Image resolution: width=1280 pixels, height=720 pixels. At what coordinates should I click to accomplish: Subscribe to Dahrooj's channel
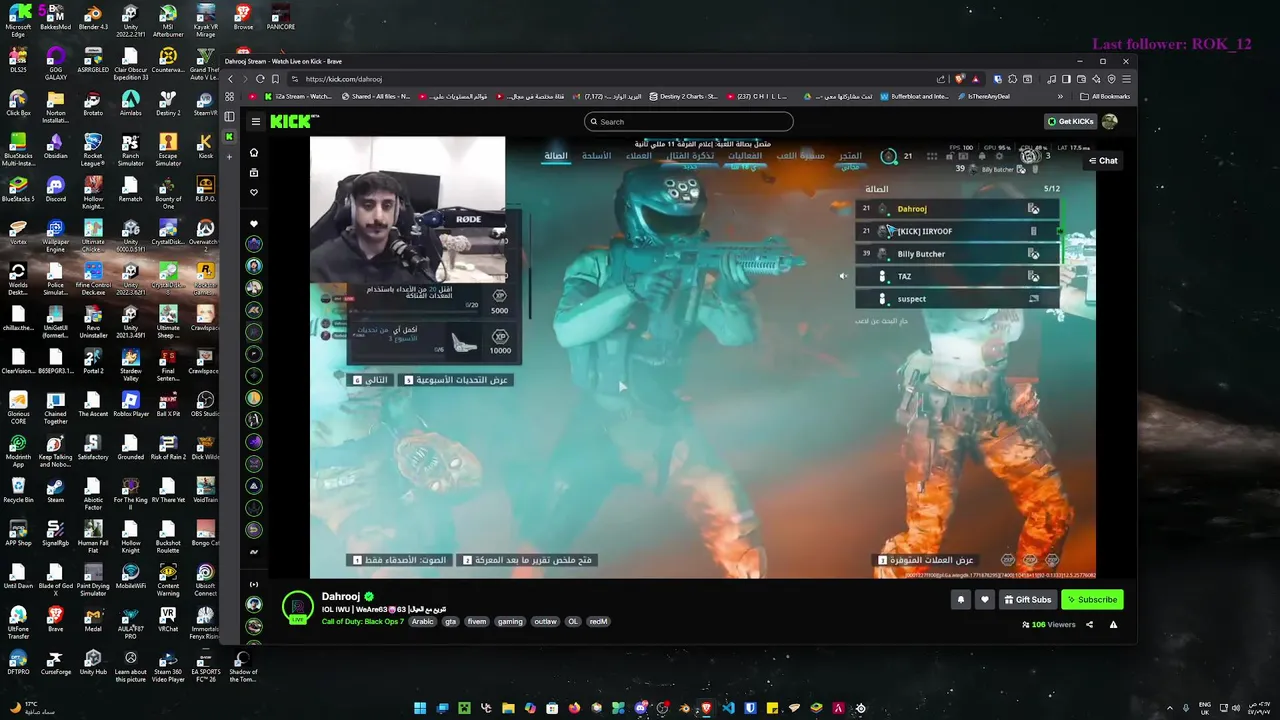(x=1091, y=599)
